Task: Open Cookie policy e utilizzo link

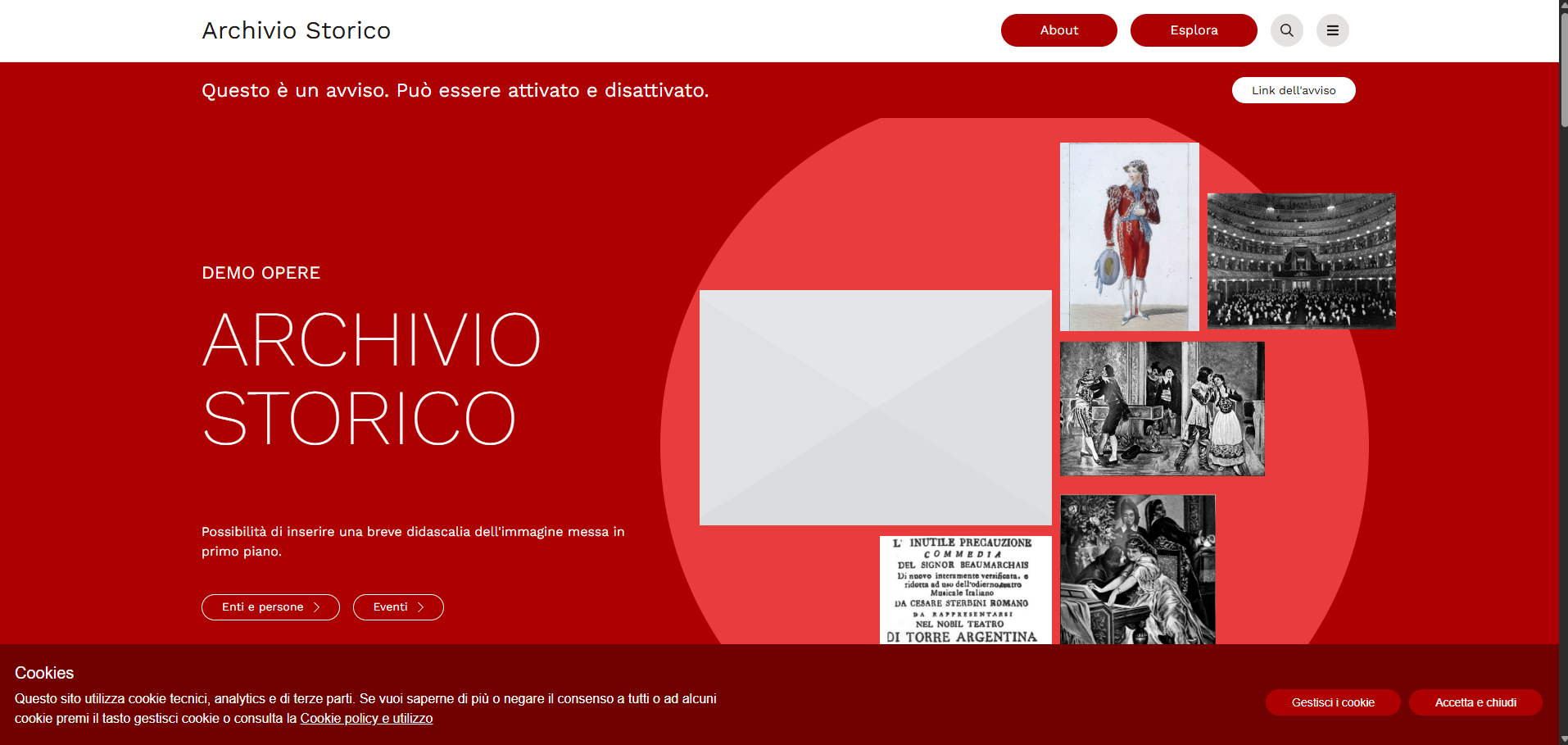Action: click(x=366, y=718)
